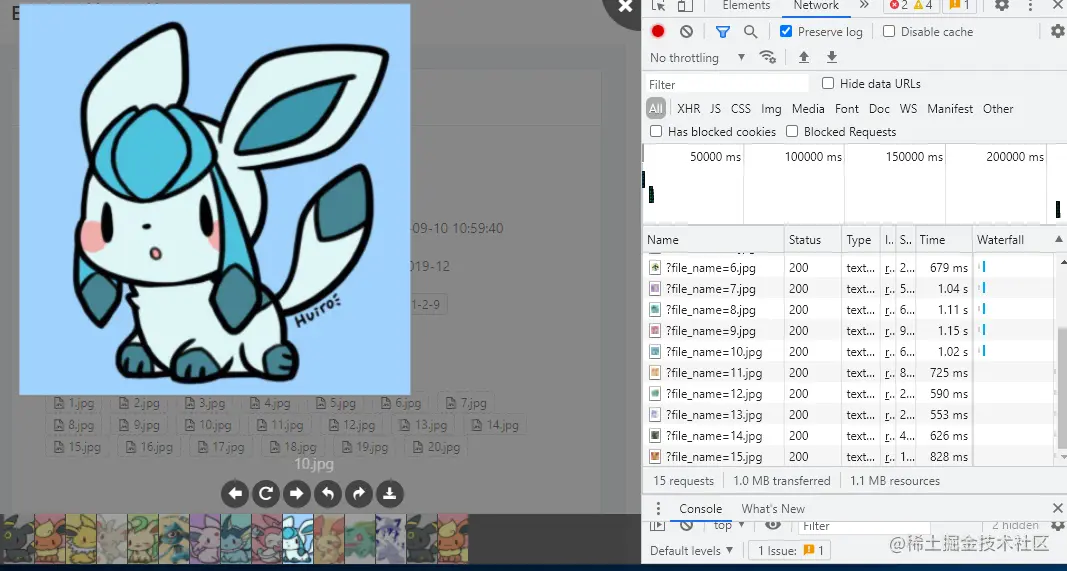This screenshot has height=571, width=1067.
Task: Click the 1 Issue button
Action: point(789,550)
